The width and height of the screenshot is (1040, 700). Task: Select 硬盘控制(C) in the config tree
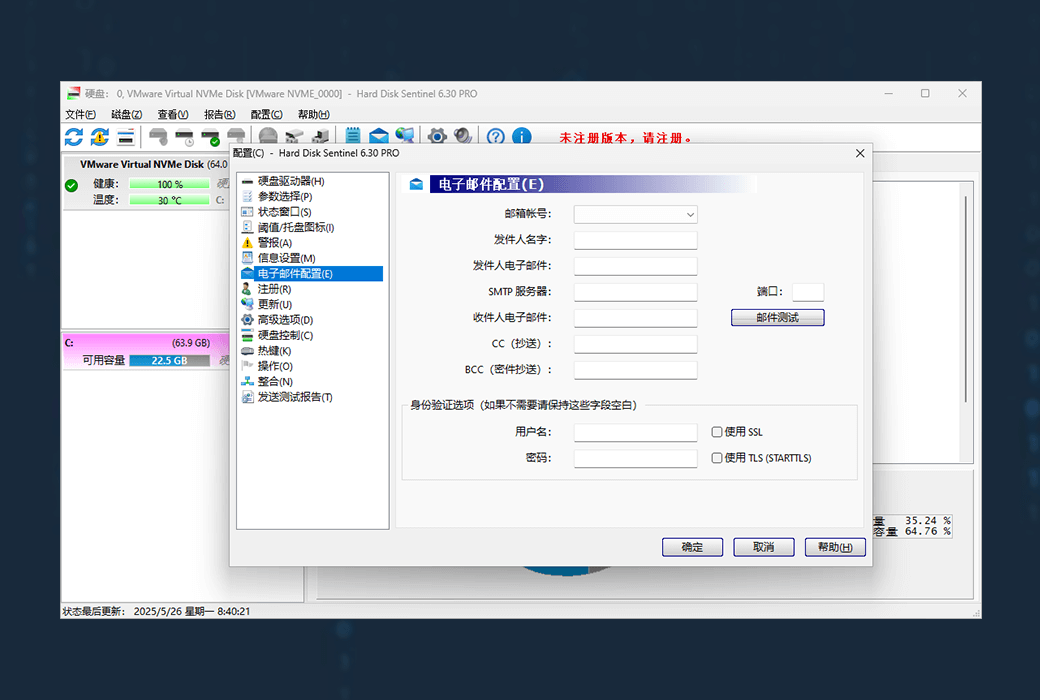(285, 335)
